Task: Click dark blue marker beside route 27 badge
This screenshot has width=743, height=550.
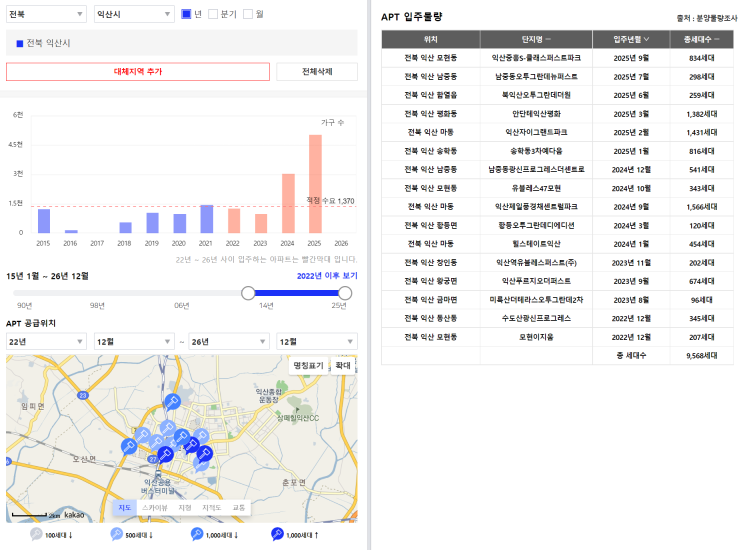Action: (x=165, y=454)
